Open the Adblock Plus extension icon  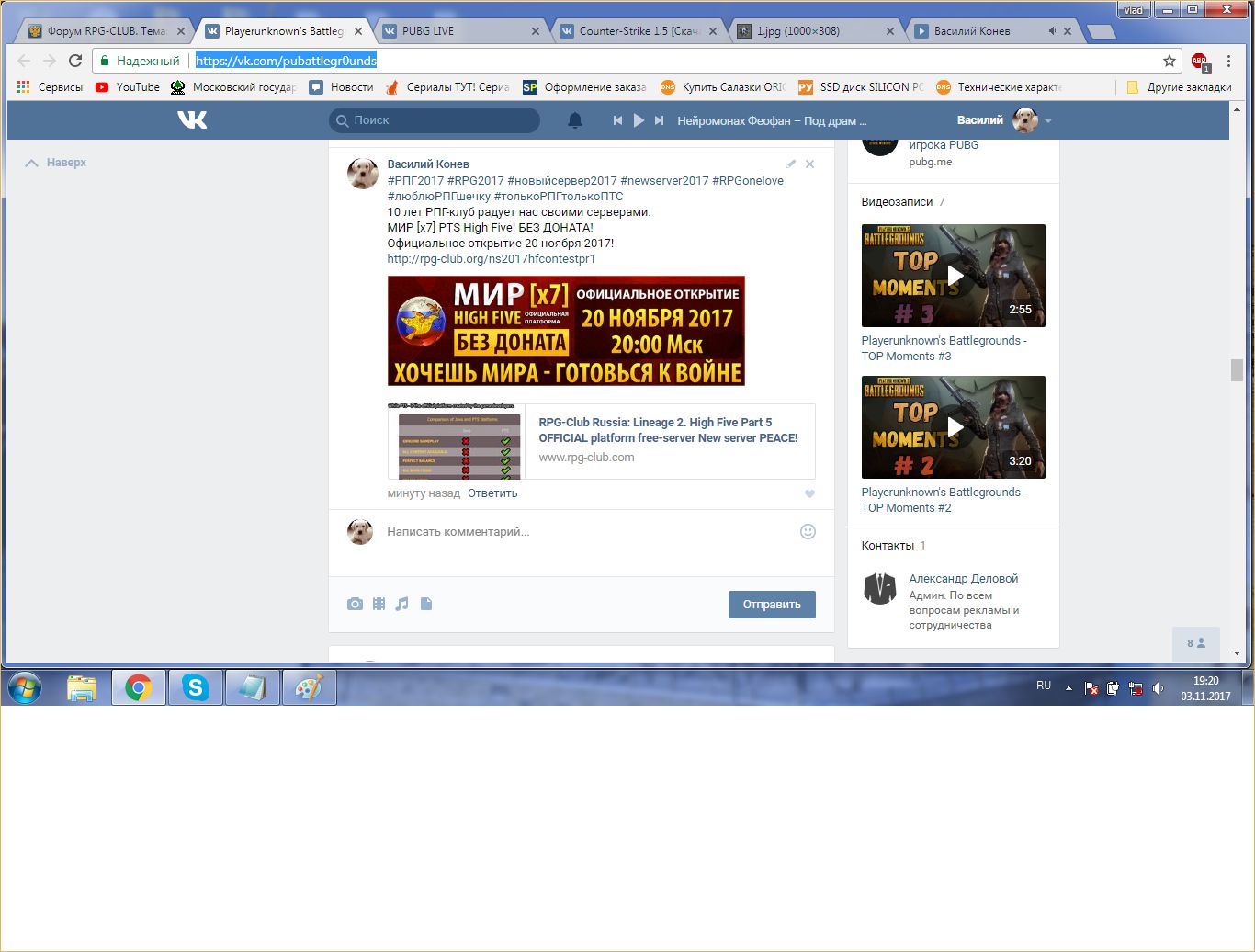click(x=1200, y=62)
